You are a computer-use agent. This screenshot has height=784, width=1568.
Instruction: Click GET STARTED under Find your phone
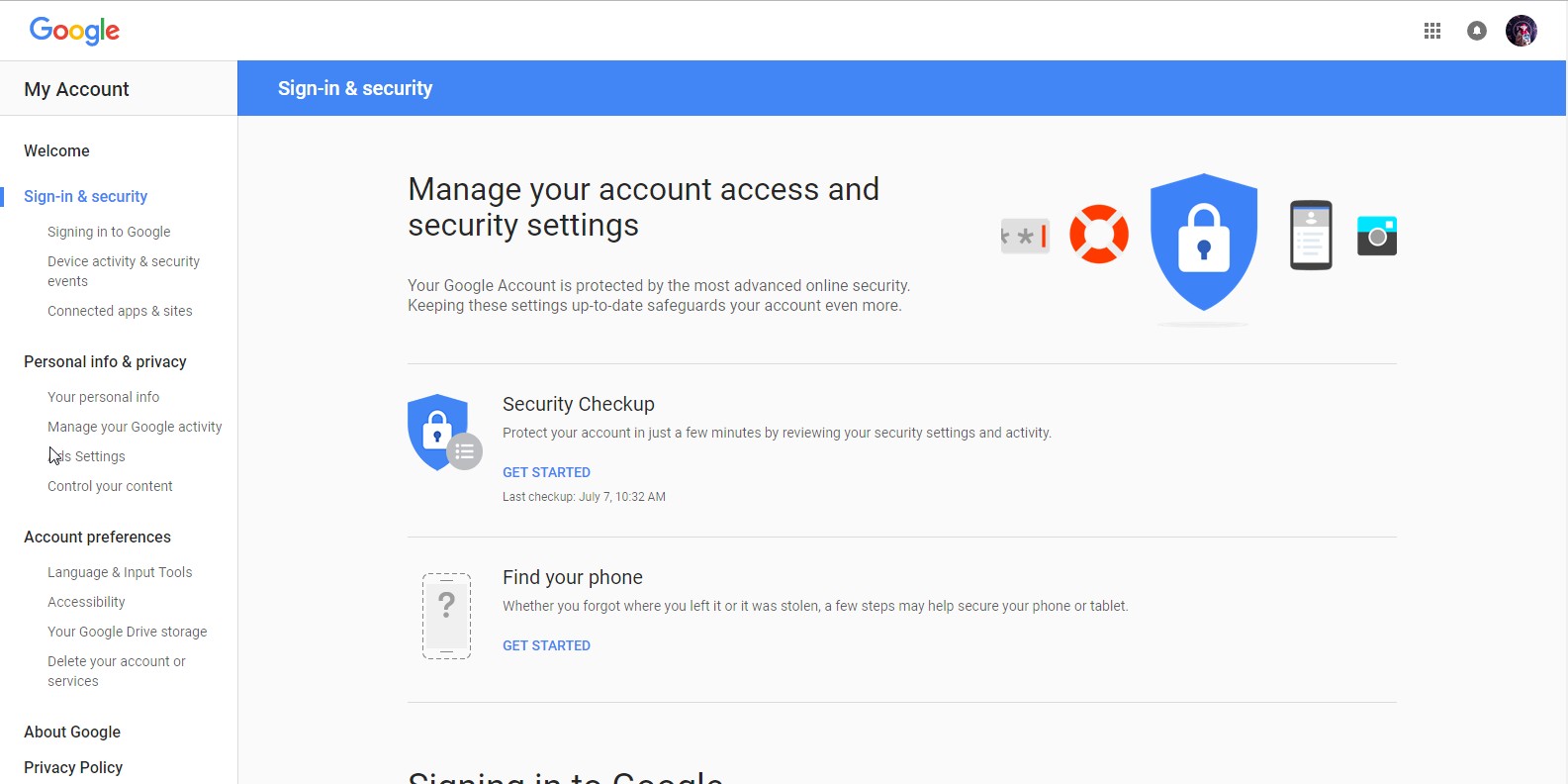(x=546, y=644)
